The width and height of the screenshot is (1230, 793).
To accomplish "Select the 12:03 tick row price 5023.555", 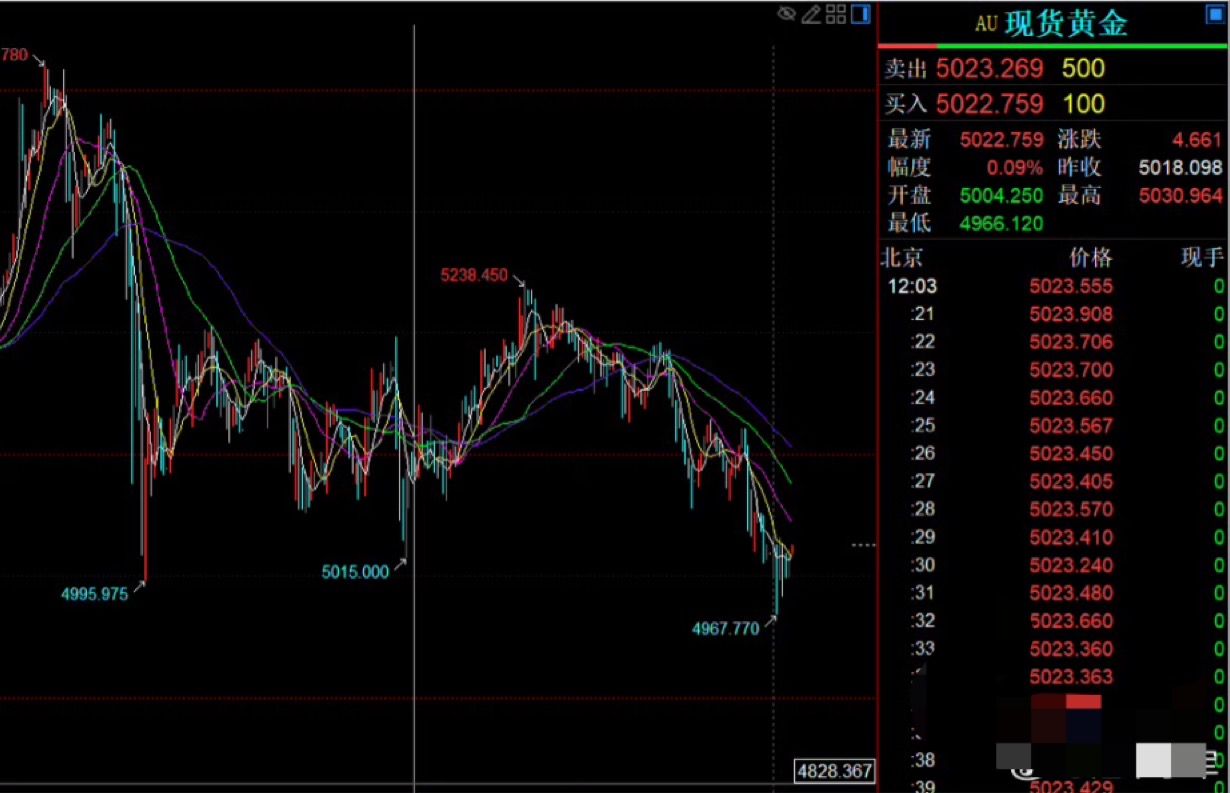I will (x=1071, y=286).
